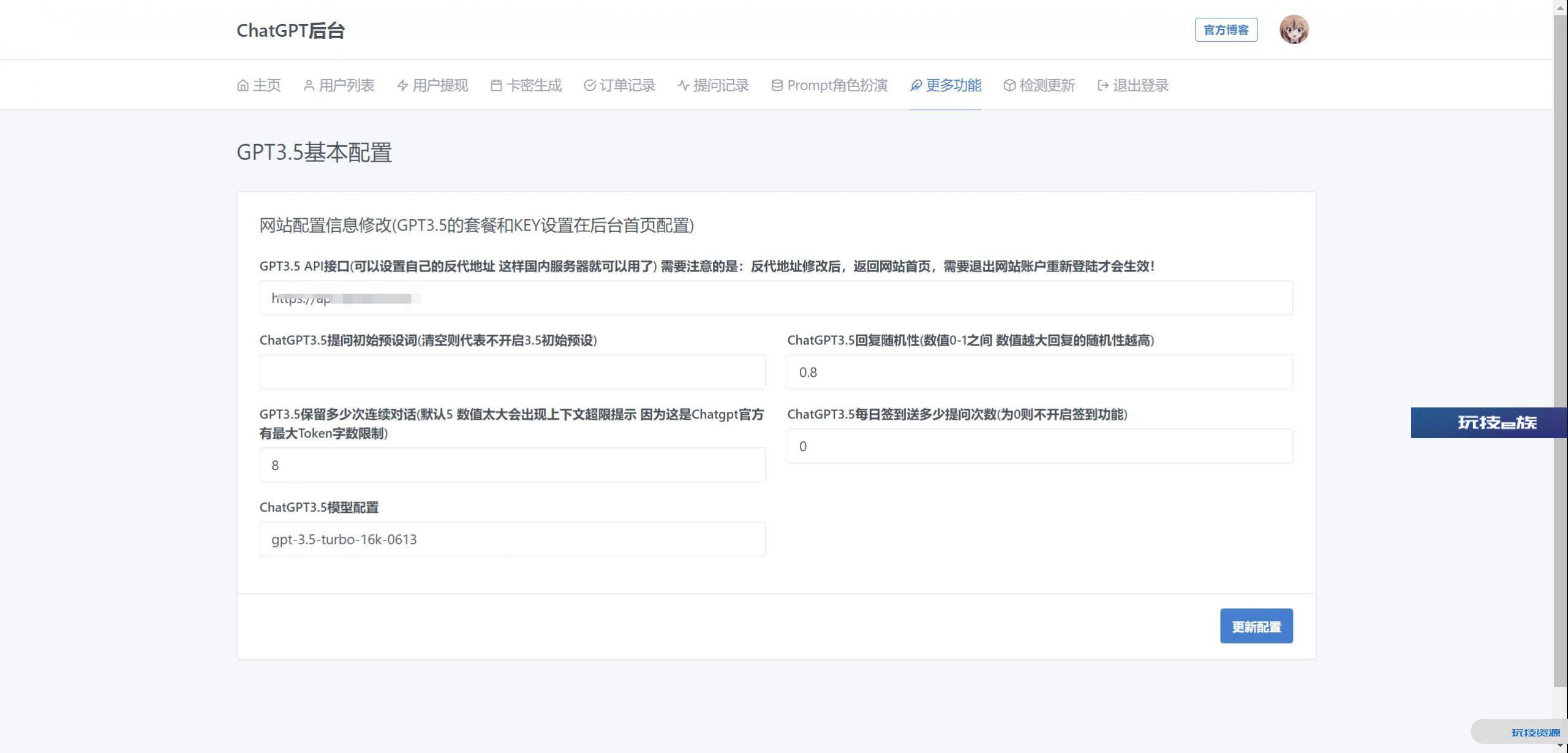The height and width of the screenshot is (753, 1568).
Task: Focus the GPT3.5 API接口 address field
Action: (776, 298)
